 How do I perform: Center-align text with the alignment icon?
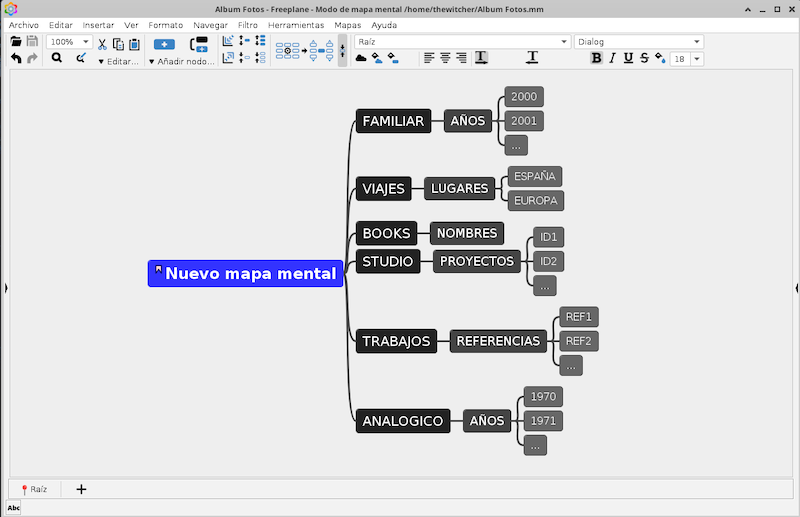point(445,58)
